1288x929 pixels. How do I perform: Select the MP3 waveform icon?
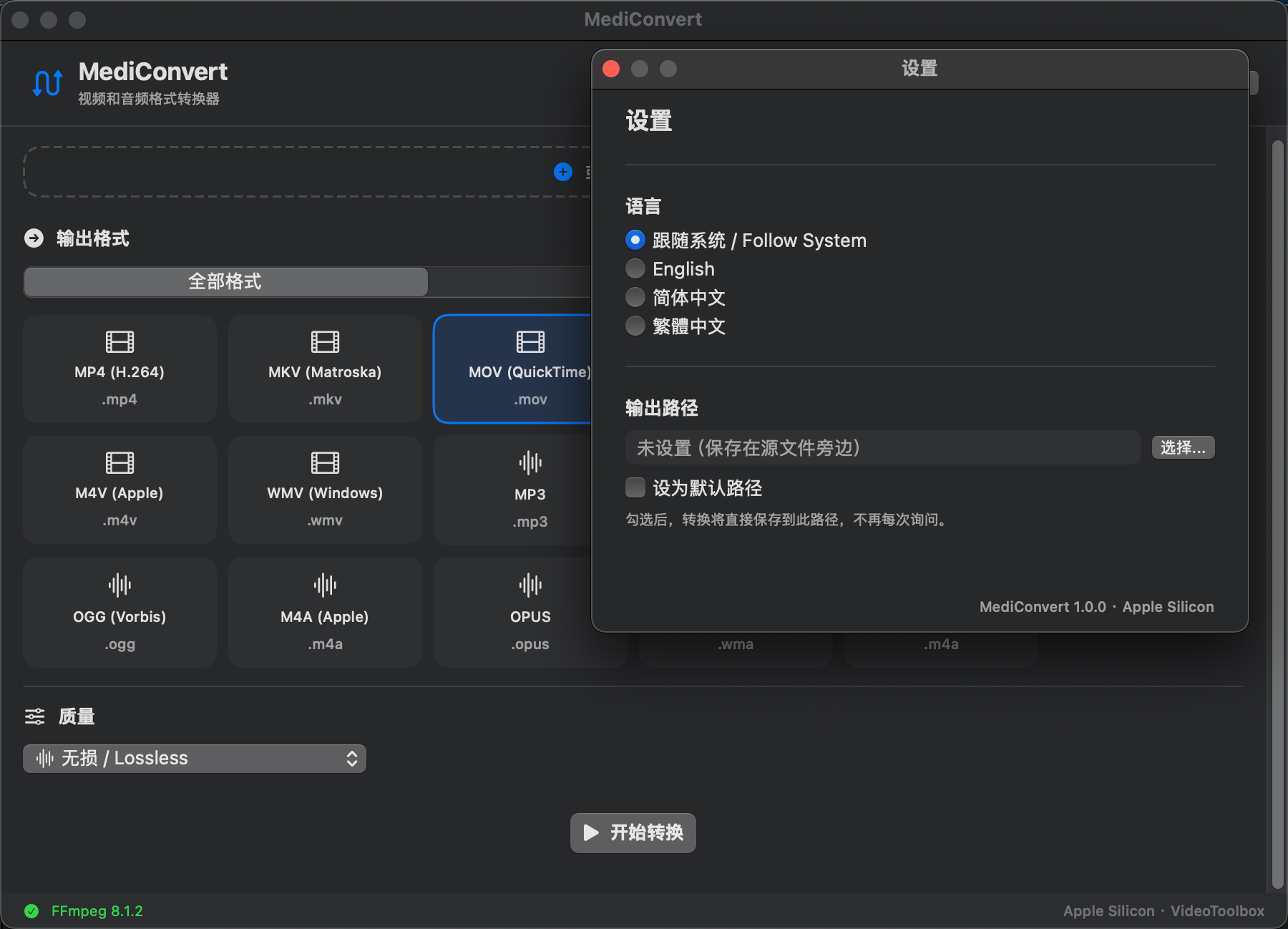pyautogui.click(x=530, y=463)
